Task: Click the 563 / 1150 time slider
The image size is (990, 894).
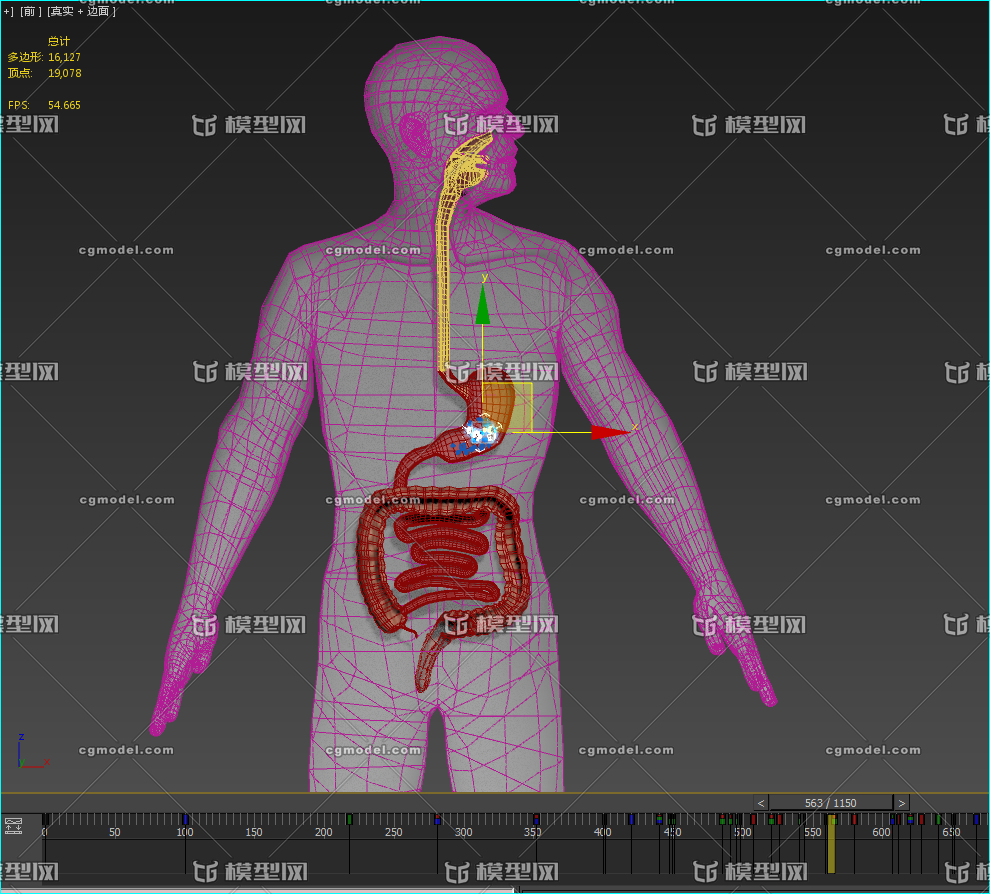Action: click(x=831, y=803)
